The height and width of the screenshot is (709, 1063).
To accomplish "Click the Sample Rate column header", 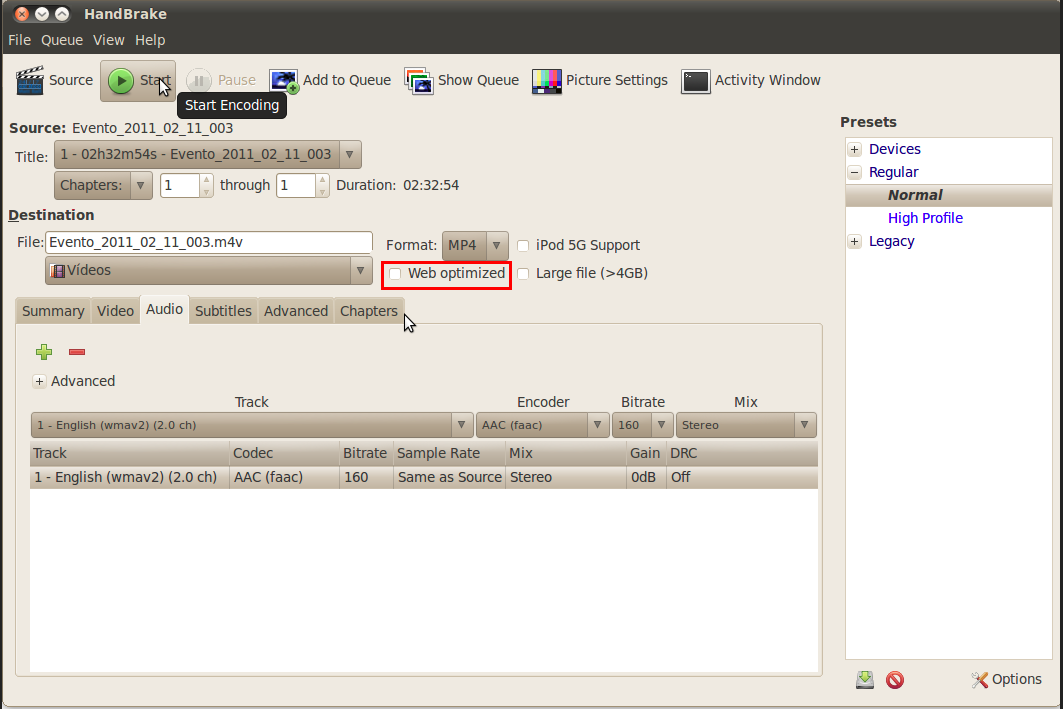I will (449, 453).
